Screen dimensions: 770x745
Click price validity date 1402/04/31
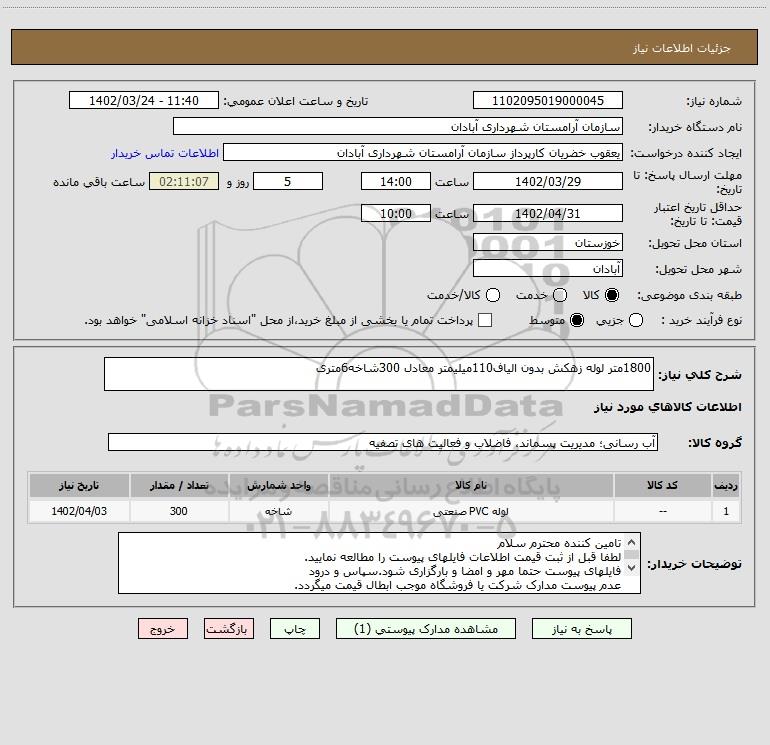(x=548, y=213)
